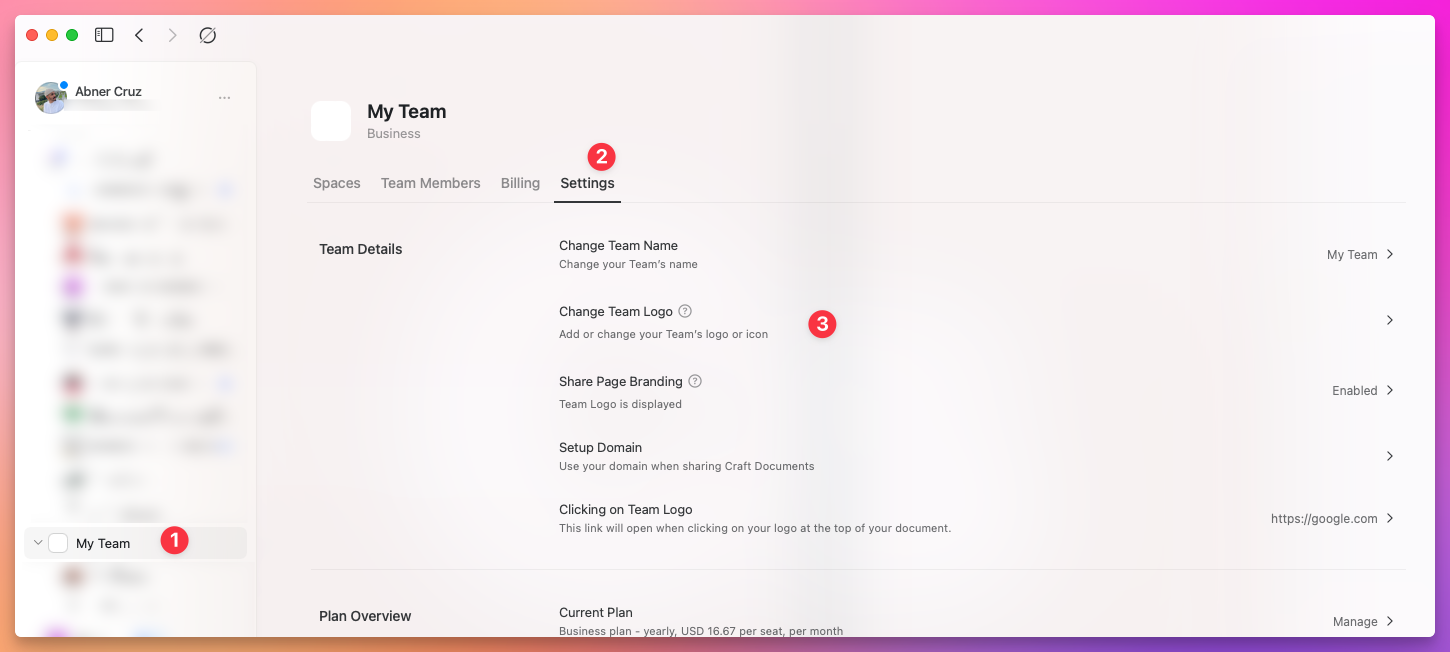
Task: Collapse the My Team sidebar chevron
Action: click(x=38, y=543)
